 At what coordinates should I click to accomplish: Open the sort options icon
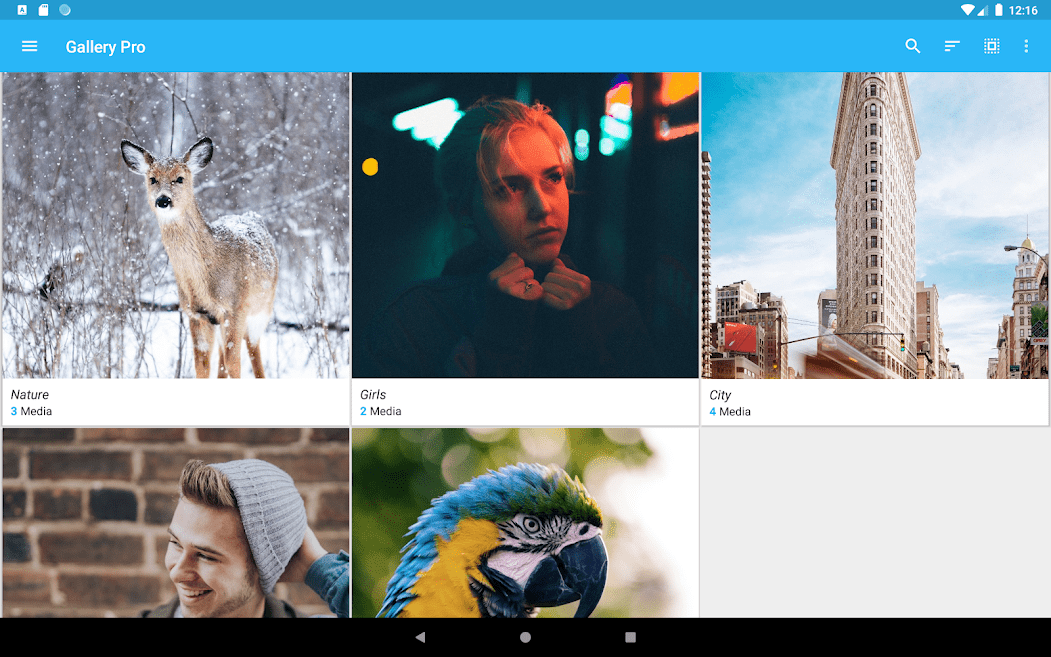pyautogui.click(x=952, y=46)
